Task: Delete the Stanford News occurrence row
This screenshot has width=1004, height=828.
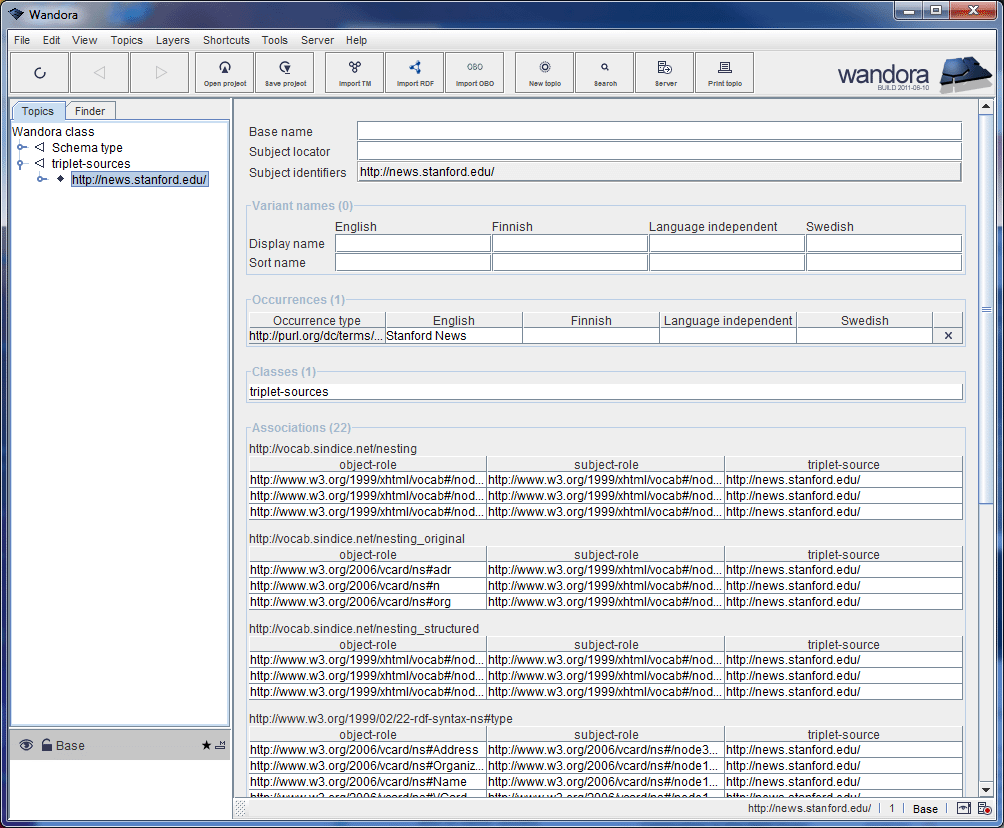Action: point(948,336)
